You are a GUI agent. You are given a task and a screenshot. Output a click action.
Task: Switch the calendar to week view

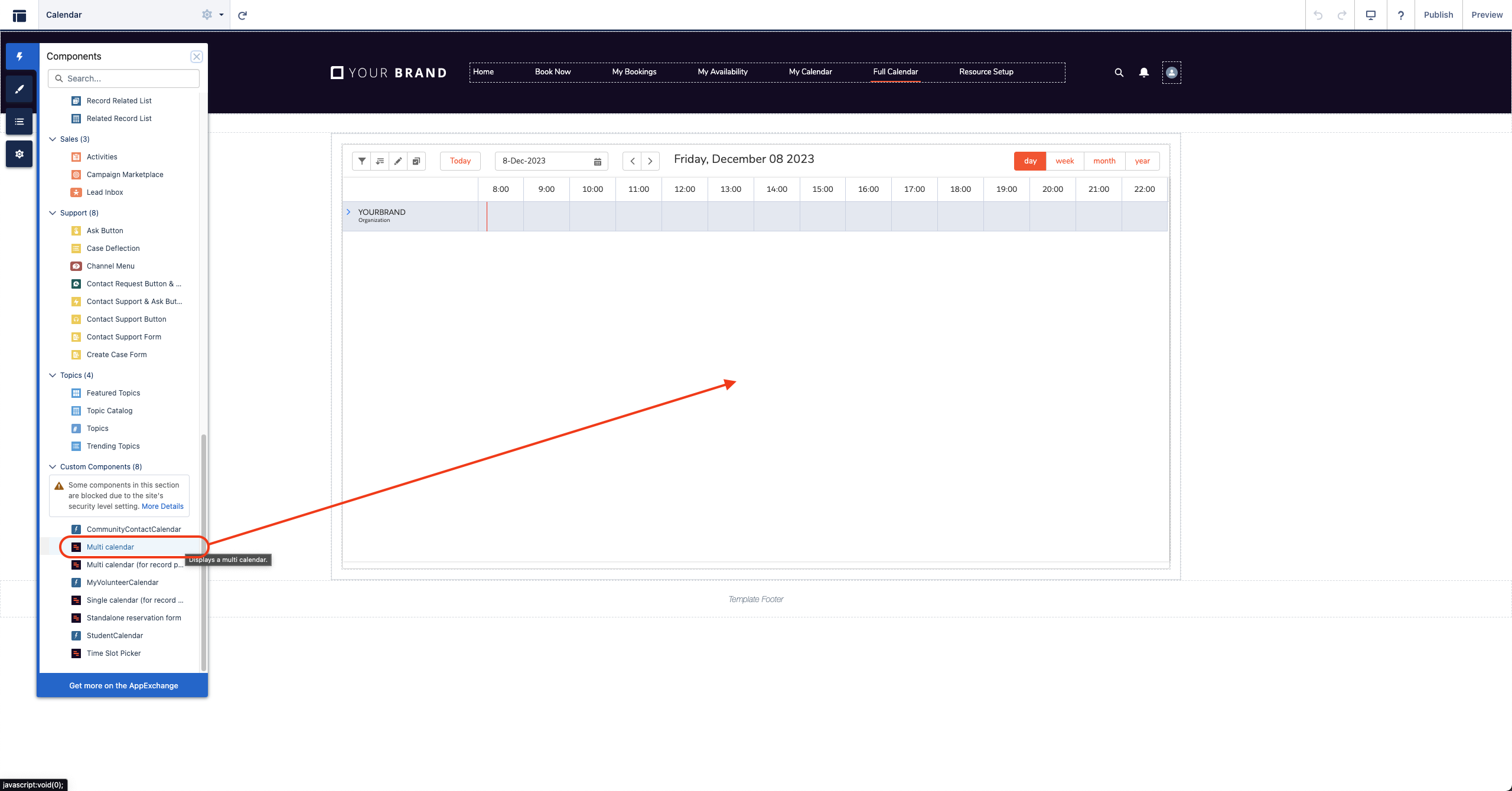(1064, 161)
